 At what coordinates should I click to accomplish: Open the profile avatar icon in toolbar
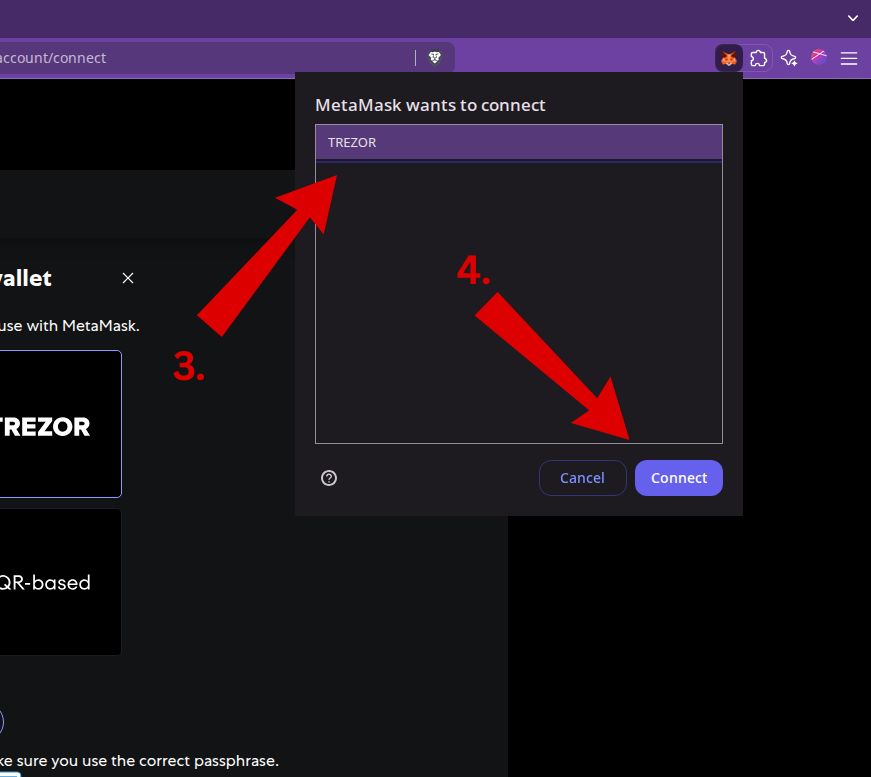[818, 57]
